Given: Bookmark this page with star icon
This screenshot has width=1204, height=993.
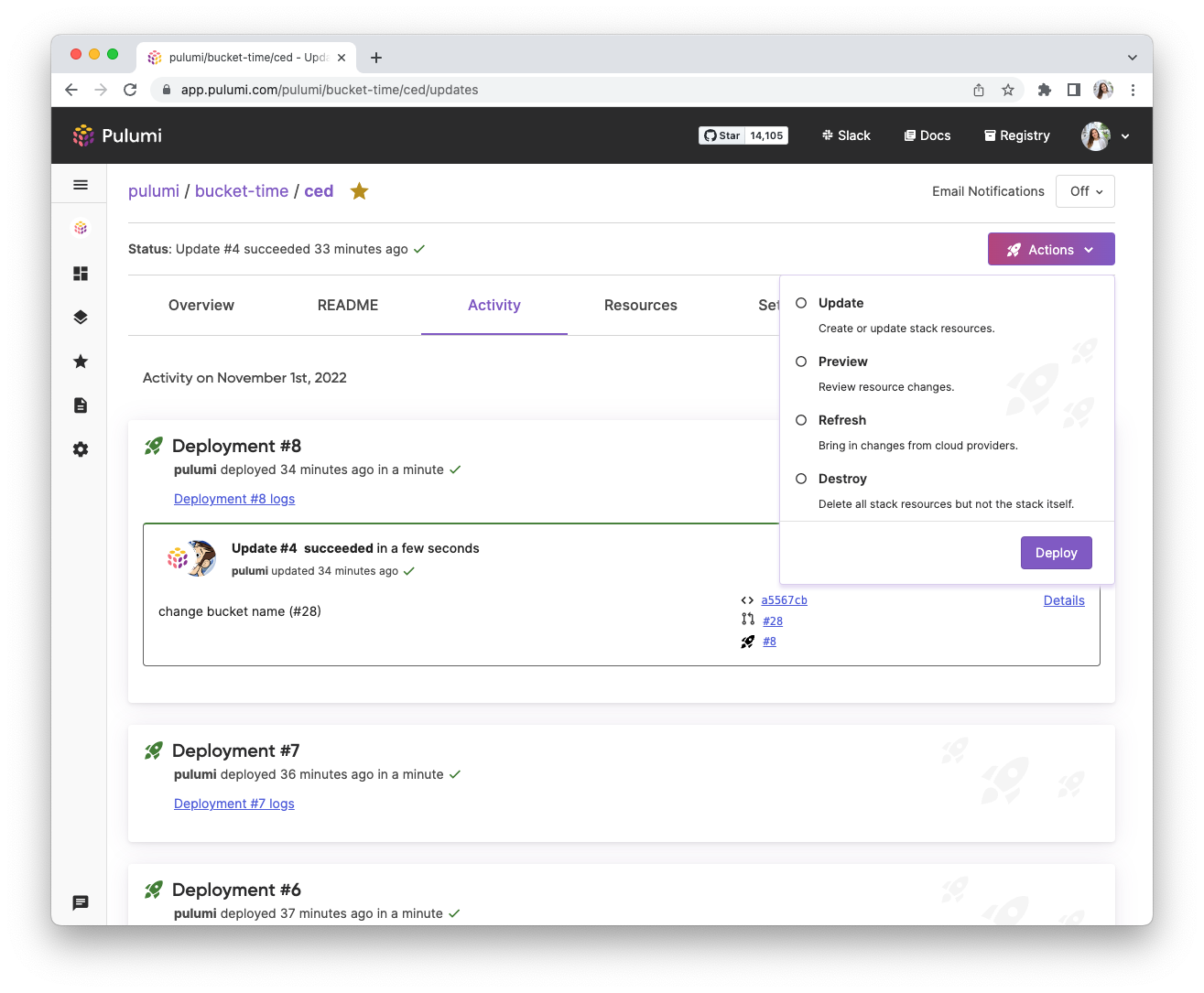Looking at the screenshot, I should pos(1008,90).
